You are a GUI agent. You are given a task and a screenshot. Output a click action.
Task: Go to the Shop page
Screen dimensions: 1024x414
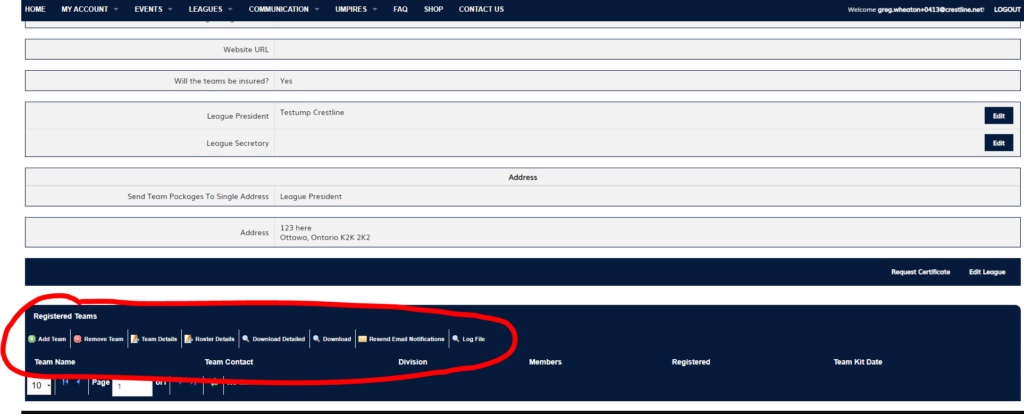coord(433,9)
